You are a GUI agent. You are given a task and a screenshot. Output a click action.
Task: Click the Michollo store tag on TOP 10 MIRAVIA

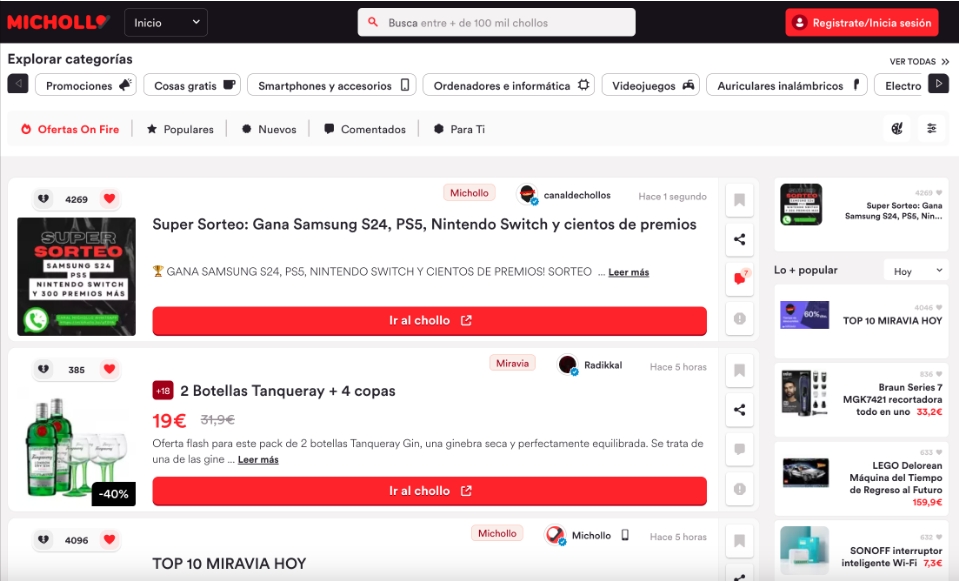pos(497,533)
